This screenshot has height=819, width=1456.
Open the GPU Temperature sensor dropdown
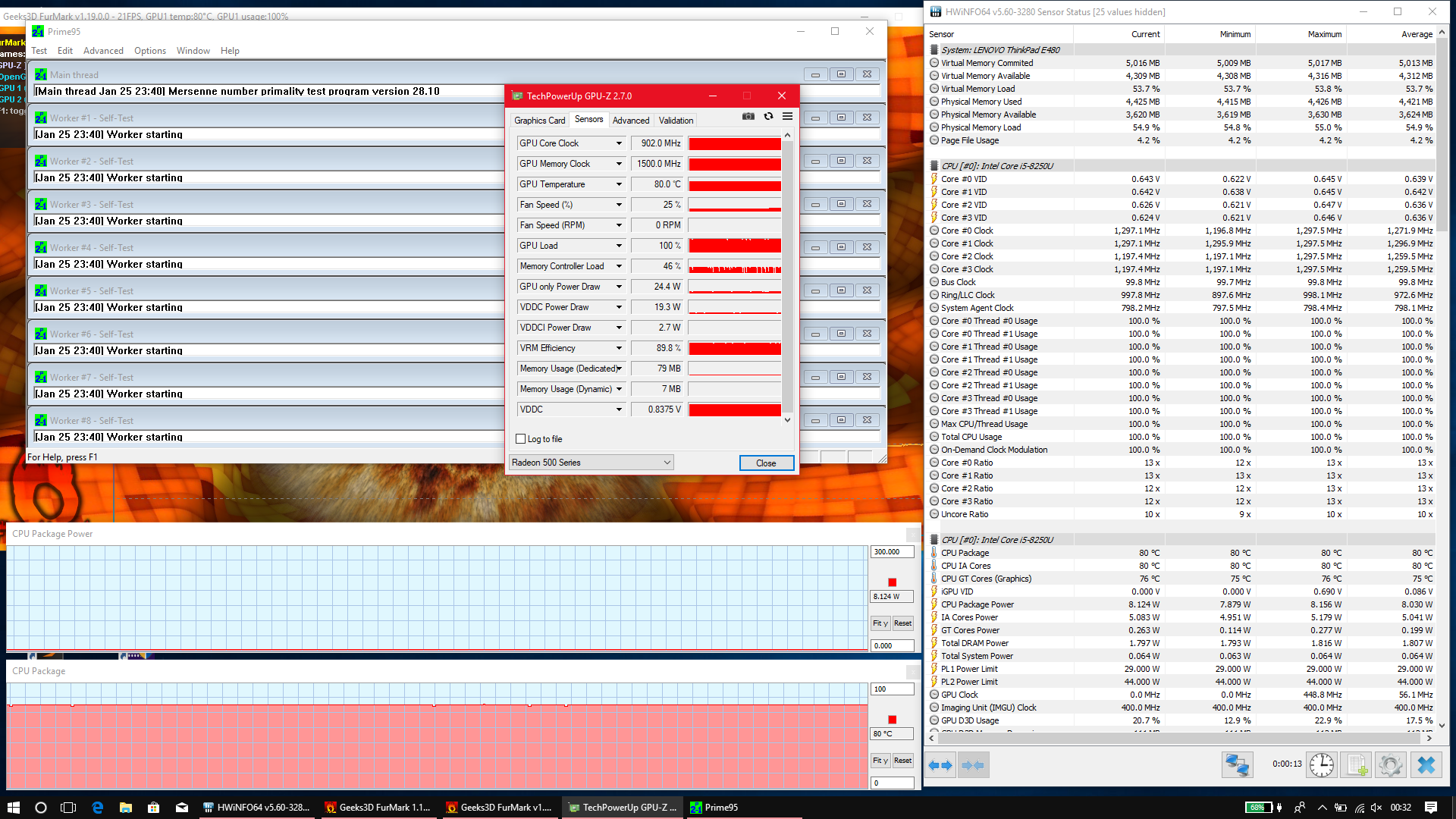click(619, 184)
